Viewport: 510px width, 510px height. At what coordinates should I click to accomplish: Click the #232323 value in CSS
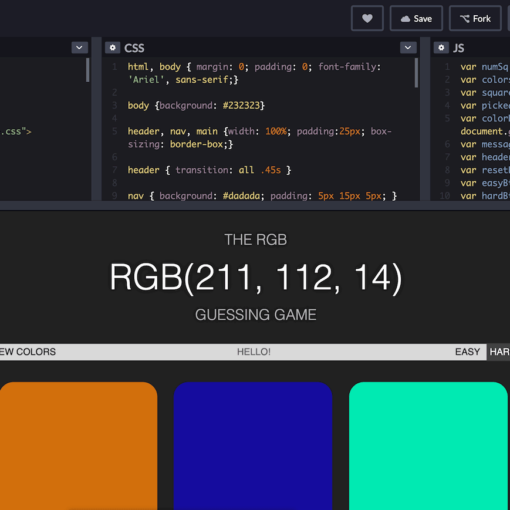click(241, 105)
